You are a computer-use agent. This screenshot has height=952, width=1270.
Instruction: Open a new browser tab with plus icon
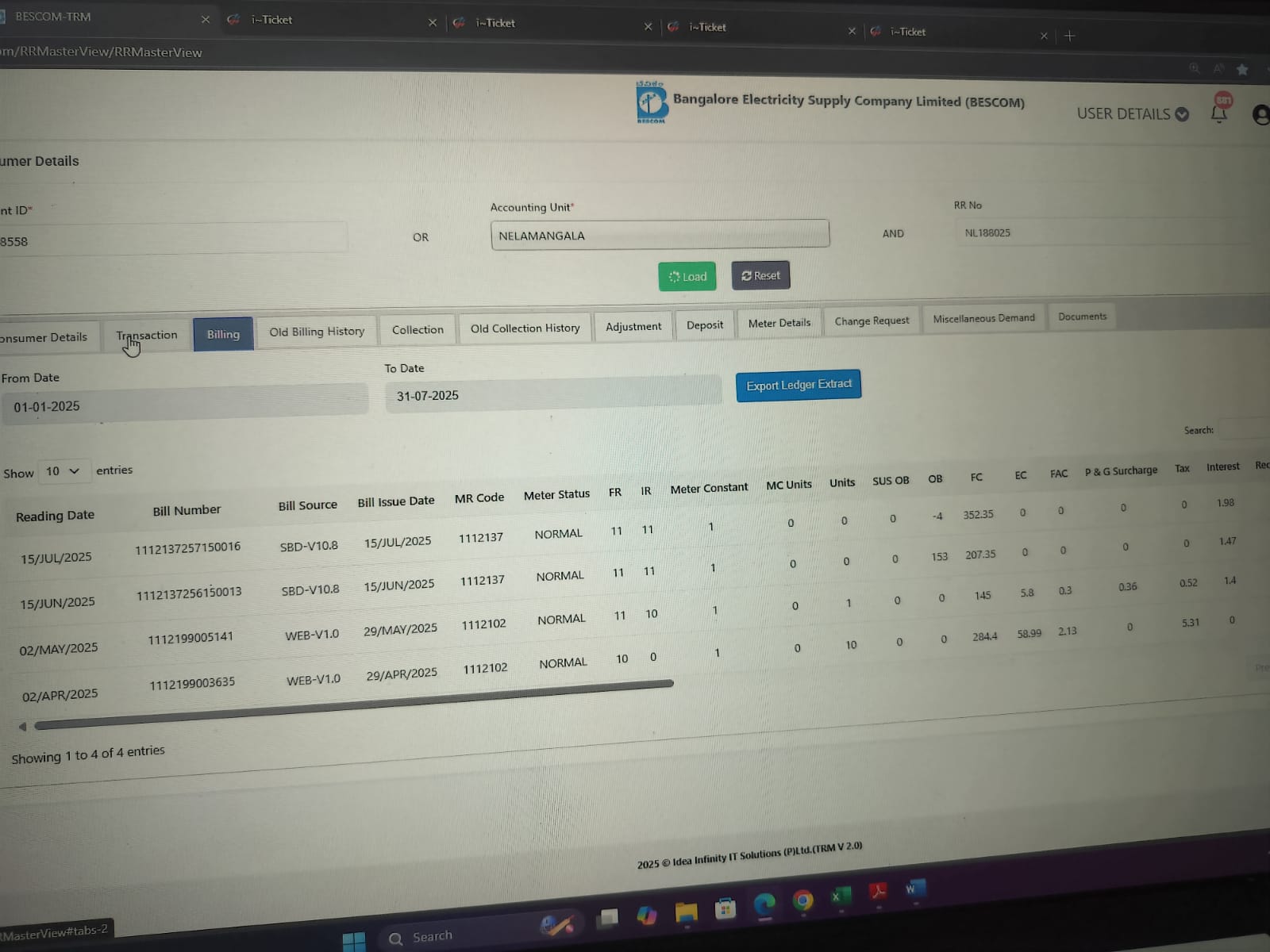1069,36
